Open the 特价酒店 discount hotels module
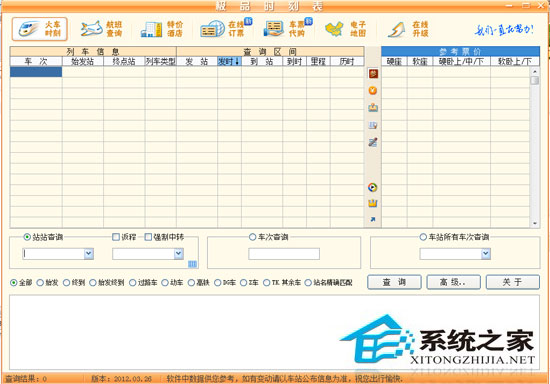The image size is (550, 384). point(162,29)
